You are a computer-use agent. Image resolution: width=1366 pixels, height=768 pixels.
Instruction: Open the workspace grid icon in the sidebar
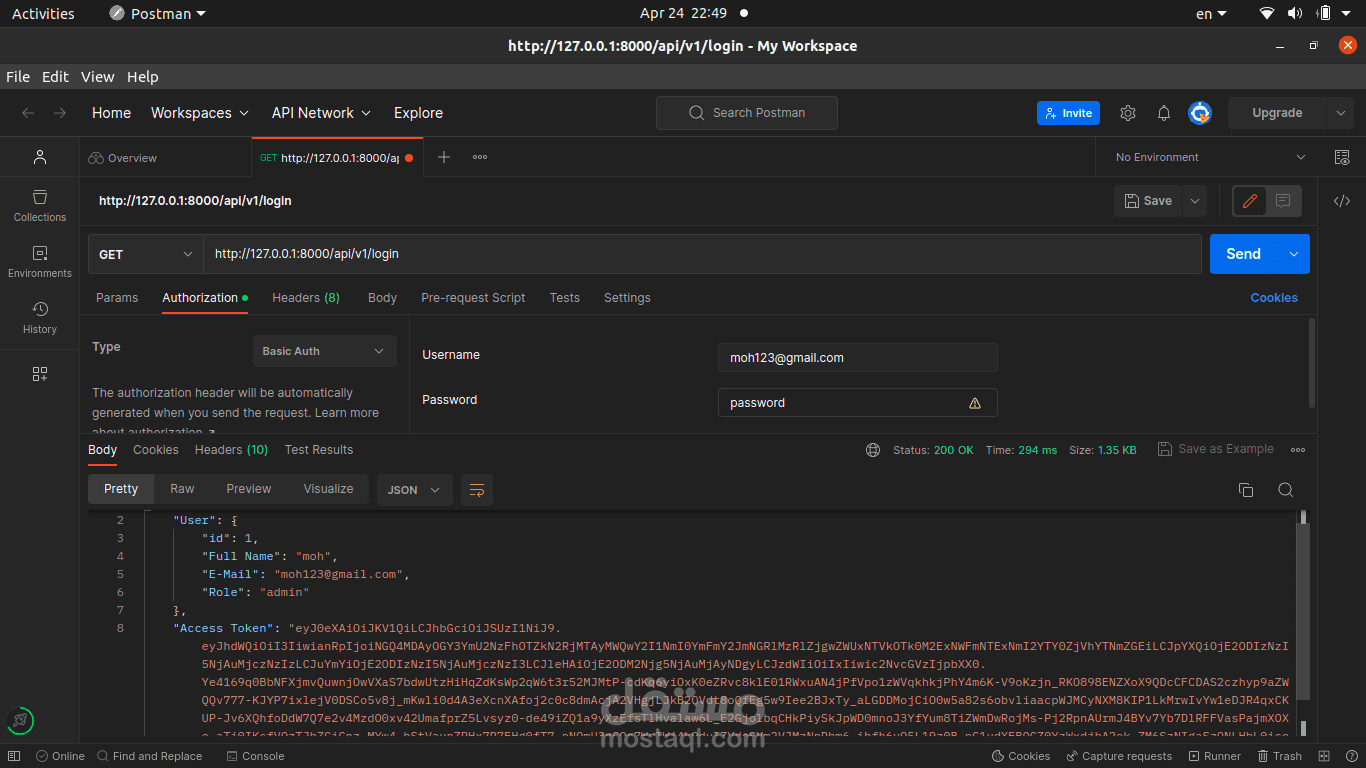point(40,374)
